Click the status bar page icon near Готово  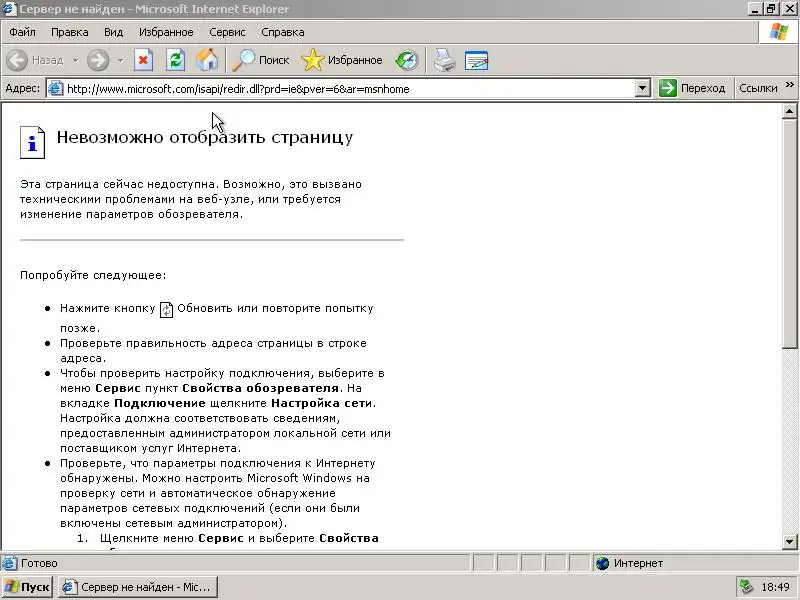pyautogui.click(x=9, y=563)
